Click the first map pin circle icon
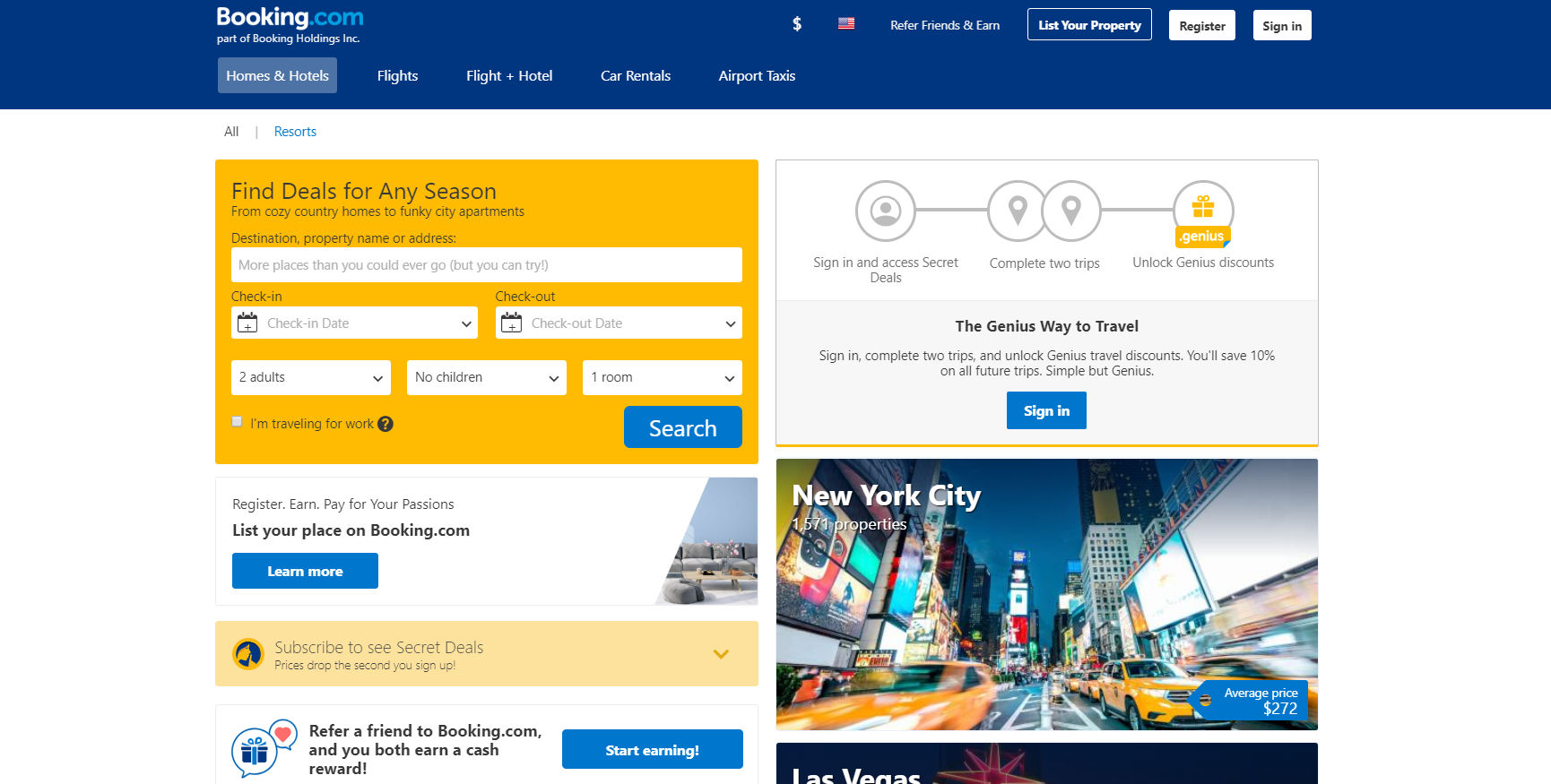This screenshot has height=784, width=1551. tap(1017, 211)
